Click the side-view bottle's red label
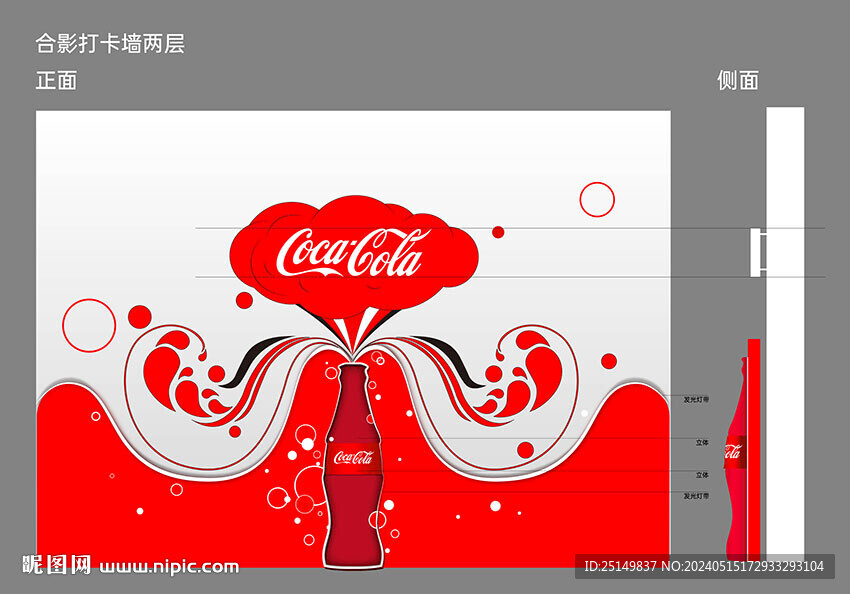Screen dimensions: 850x594 pyautogui.click(x=735, y=451)
